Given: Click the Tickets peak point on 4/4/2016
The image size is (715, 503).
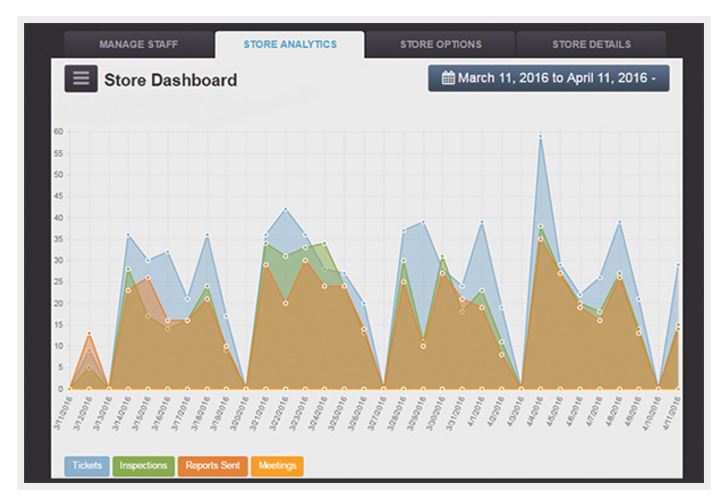Looking at the screenshot, I should pos(541,136).
